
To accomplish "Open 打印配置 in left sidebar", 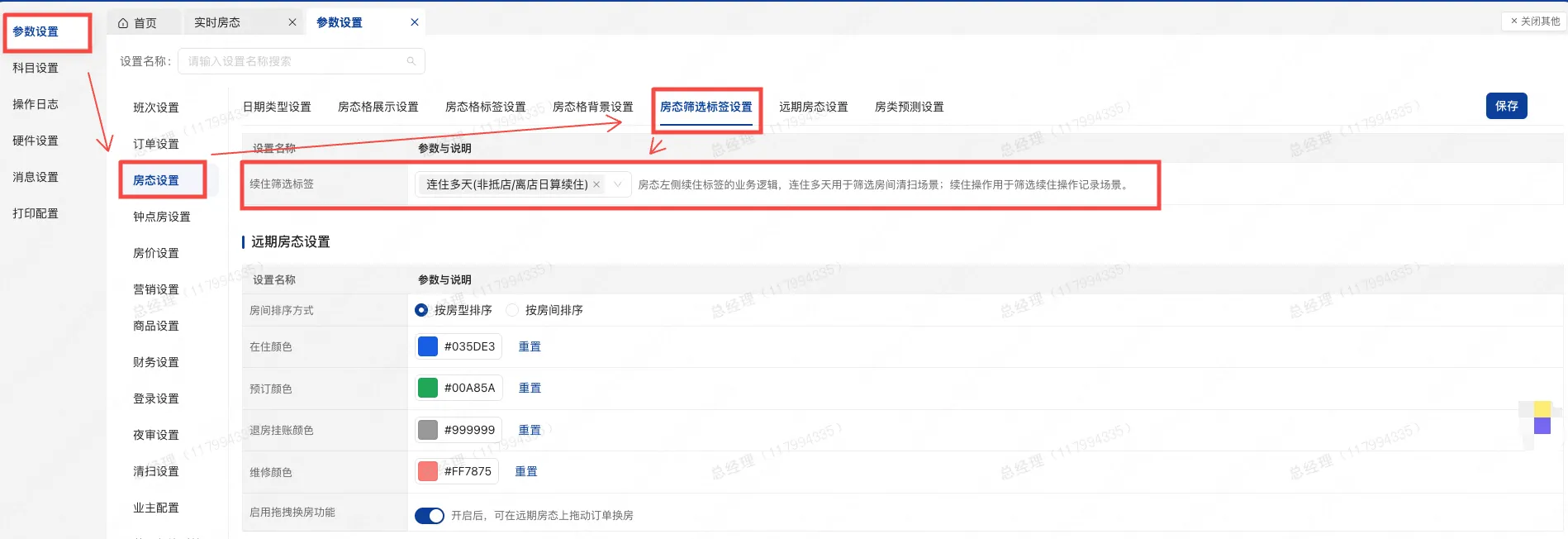I will click(36, 213).
